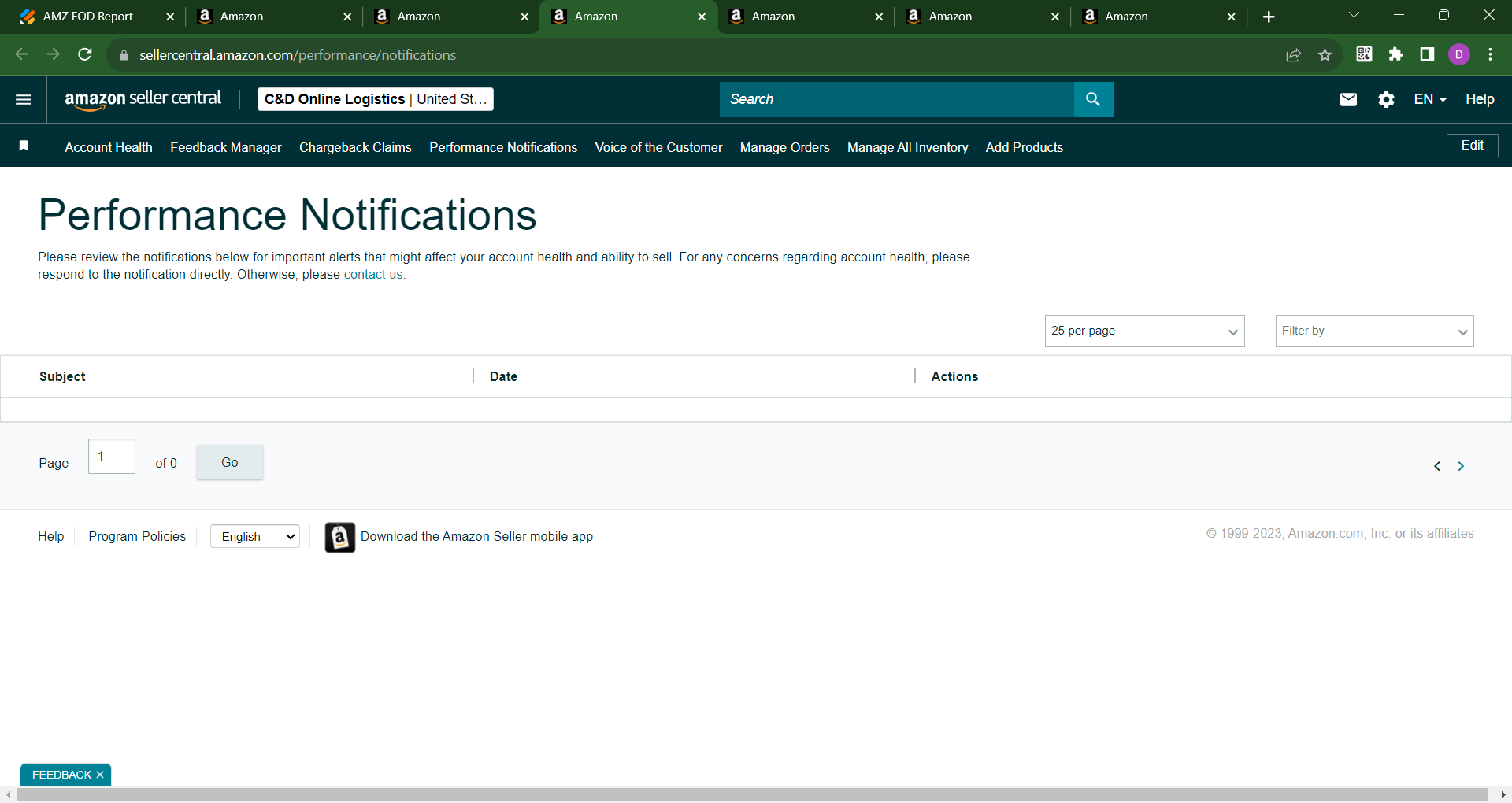1512x803 pixels.
Task: Close the FEEDBACK tab widget
Action: (100, 775)
